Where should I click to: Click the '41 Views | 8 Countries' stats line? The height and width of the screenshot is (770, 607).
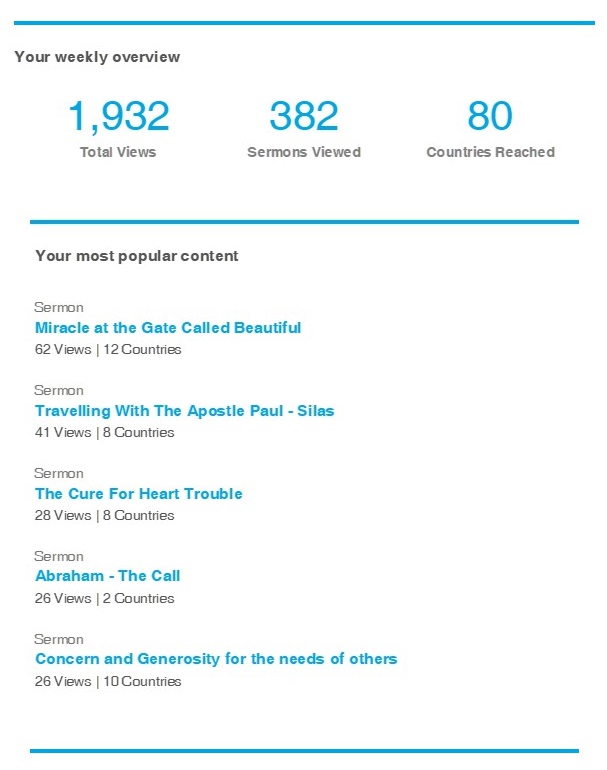point(104,433)
